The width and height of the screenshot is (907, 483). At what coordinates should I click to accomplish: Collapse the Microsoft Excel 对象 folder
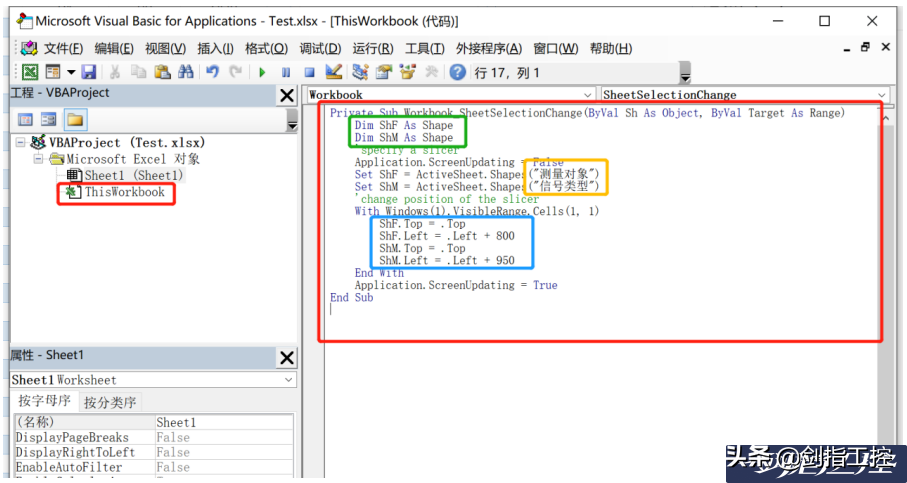pyautogui.click(x=39, y=158)
